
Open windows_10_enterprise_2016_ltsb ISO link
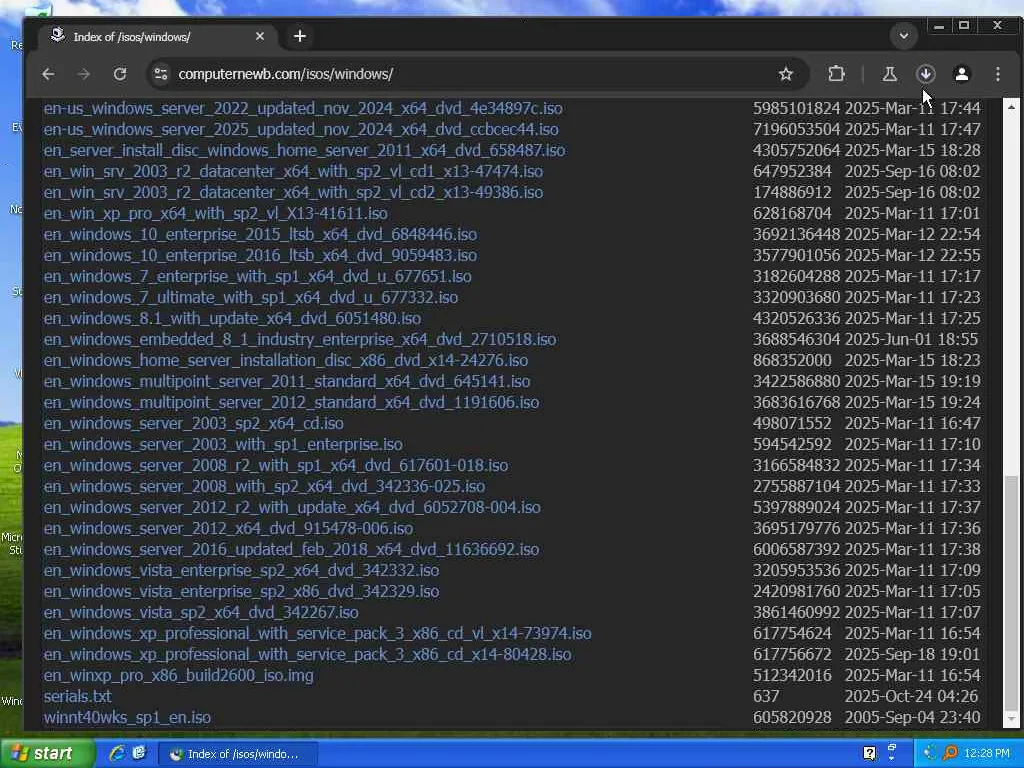pyautogui.click(x=260, y=255)
